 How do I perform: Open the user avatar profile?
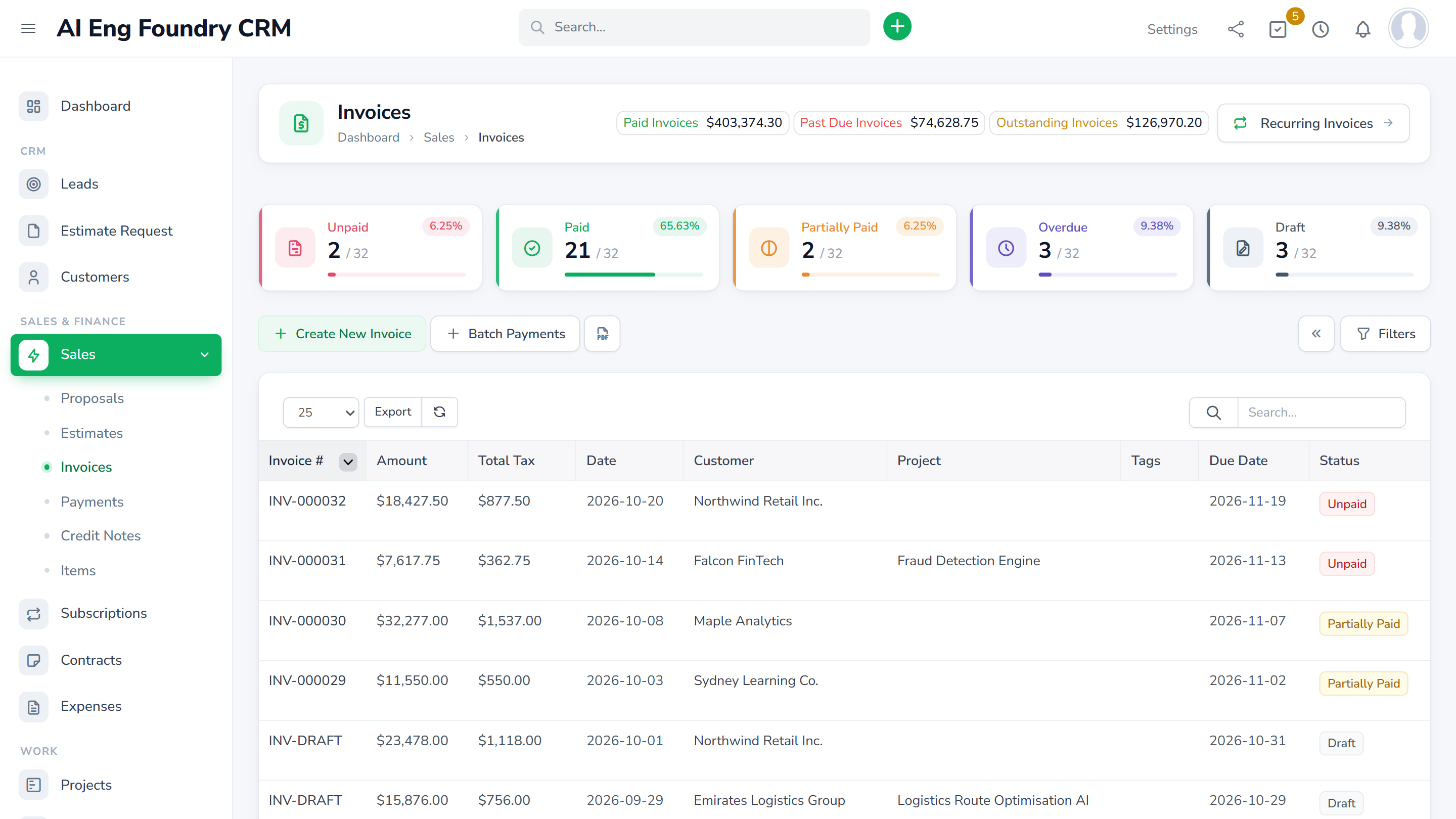tap(1408, 28)
